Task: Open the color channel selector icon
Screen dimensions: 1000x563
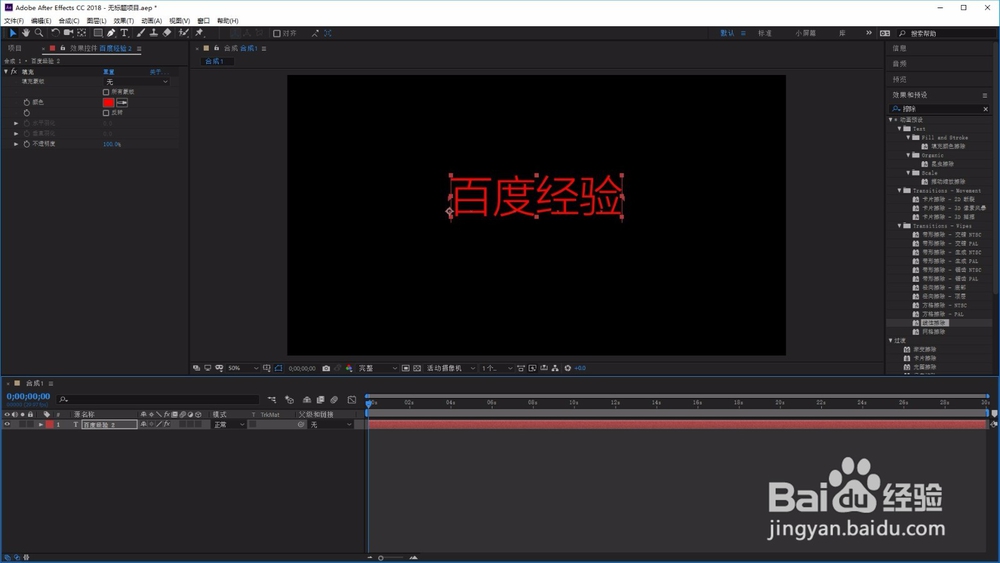Action: 349,369
